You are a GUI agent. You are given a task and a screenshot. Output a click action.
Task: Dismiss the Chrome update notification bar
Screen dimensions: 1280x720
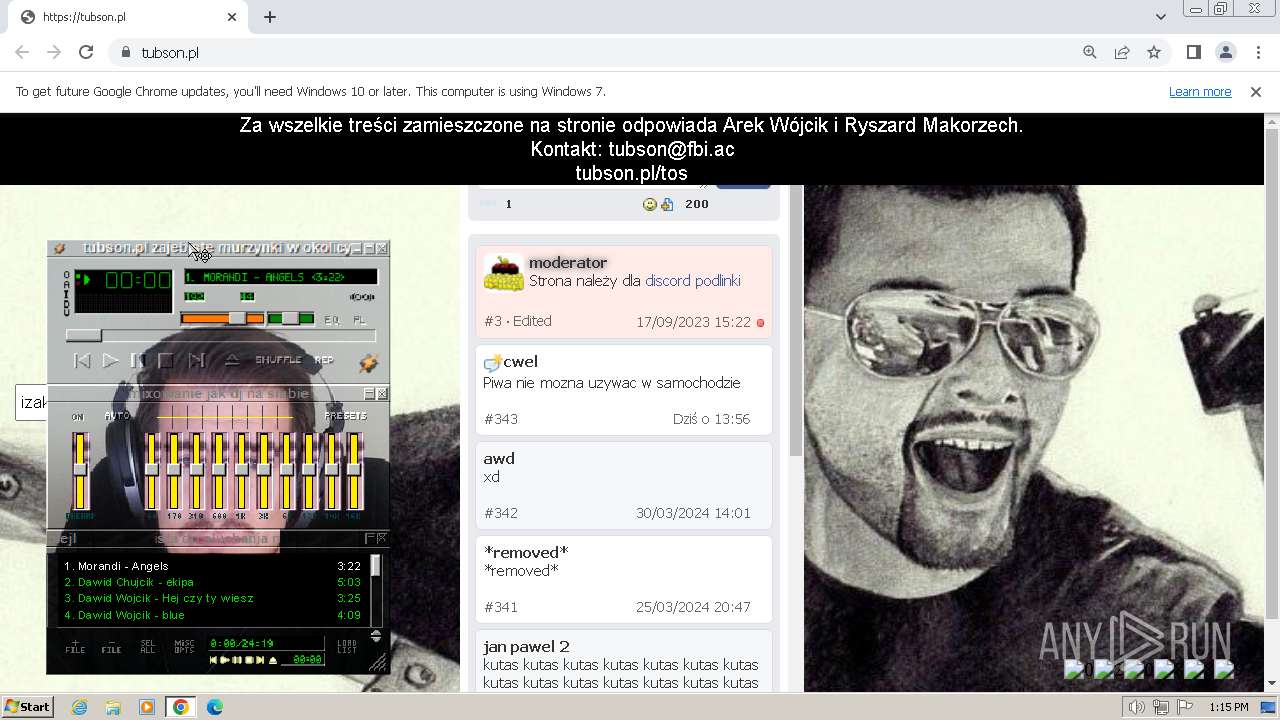tap(1256, 91)
